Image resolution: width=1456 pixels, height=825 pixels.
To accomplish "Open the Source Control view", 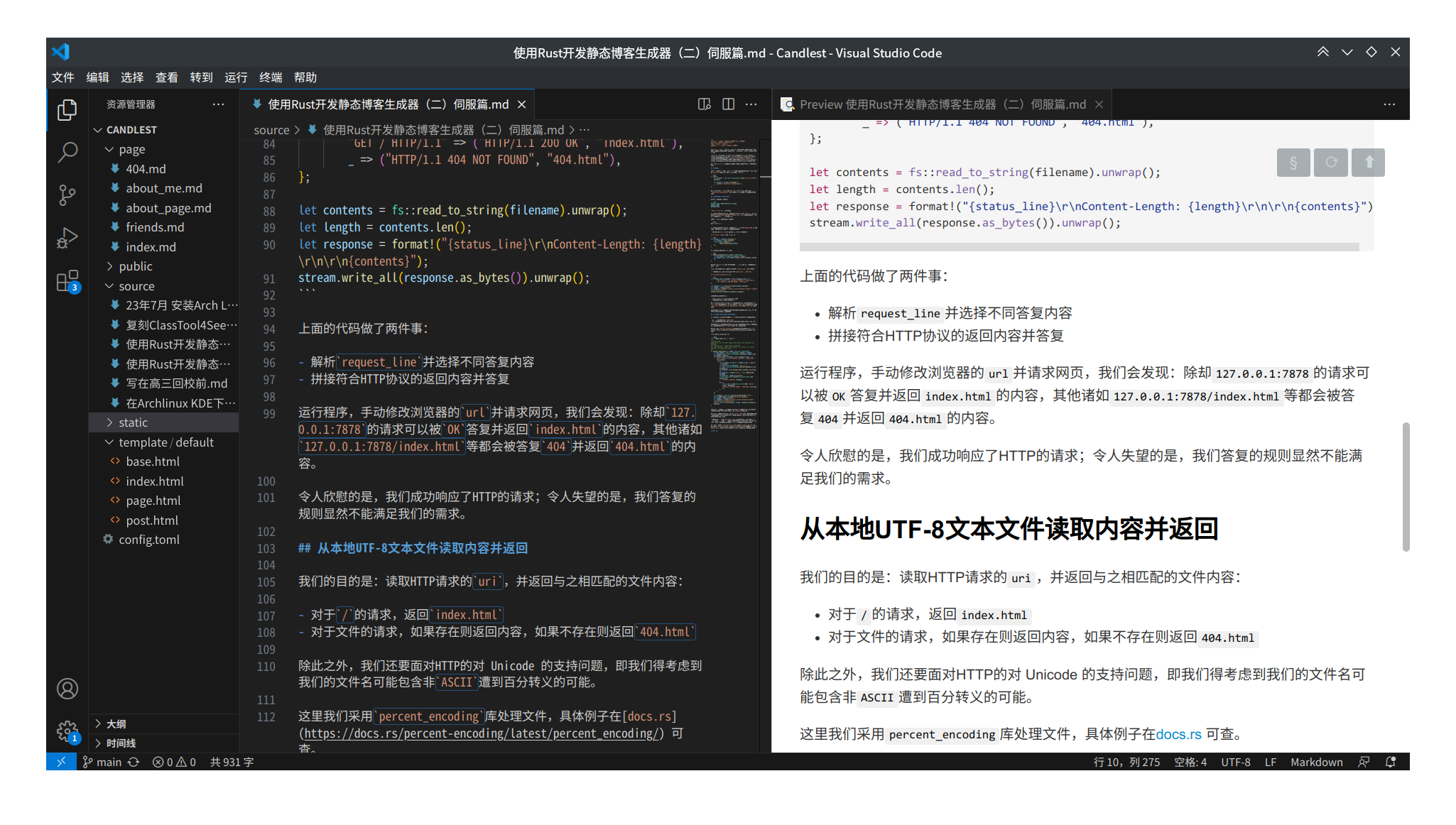I will click(67, 195).
